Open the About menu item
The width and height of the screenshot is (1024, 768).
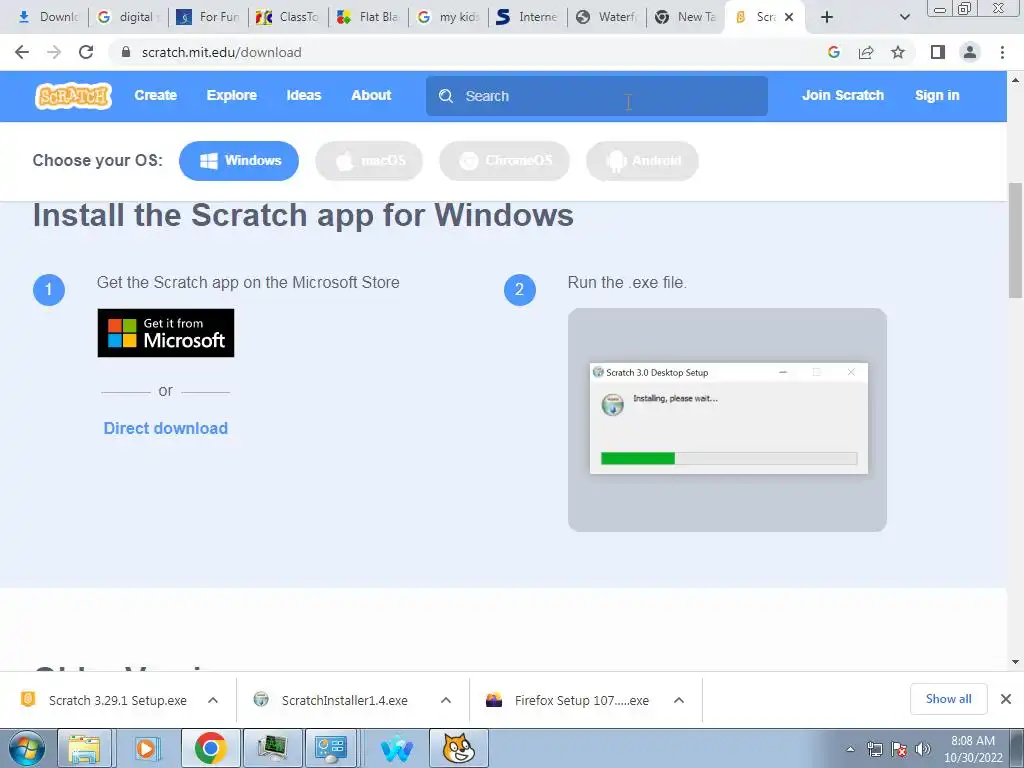coord(371,95)
